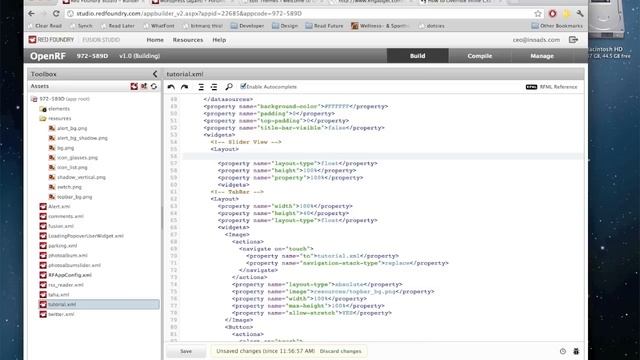Open the RFML Reference link

551,87
